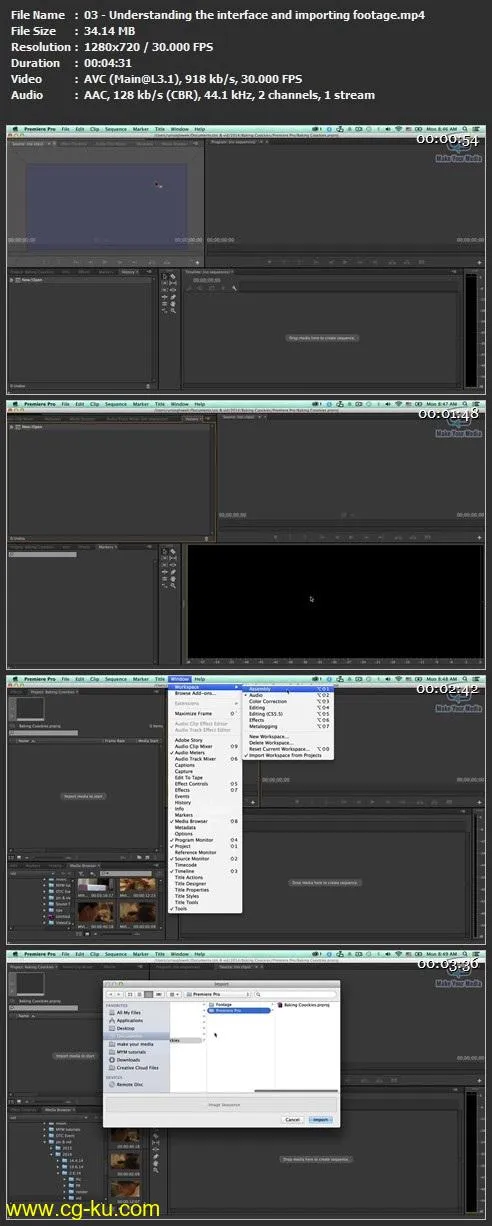Select Captions in the Window menu
The width and height of the screenshot is (492, 1226).
205,765
